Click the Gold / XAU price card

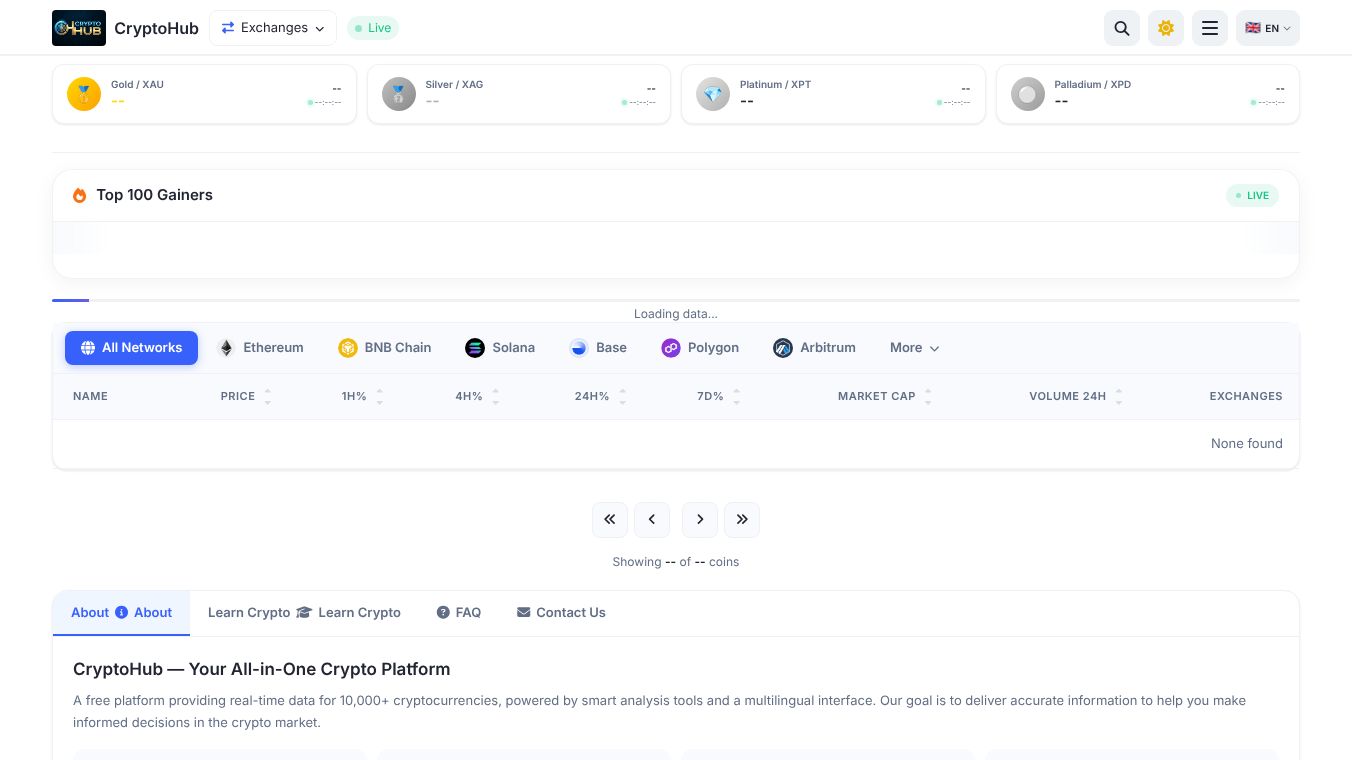coord(204,93)
